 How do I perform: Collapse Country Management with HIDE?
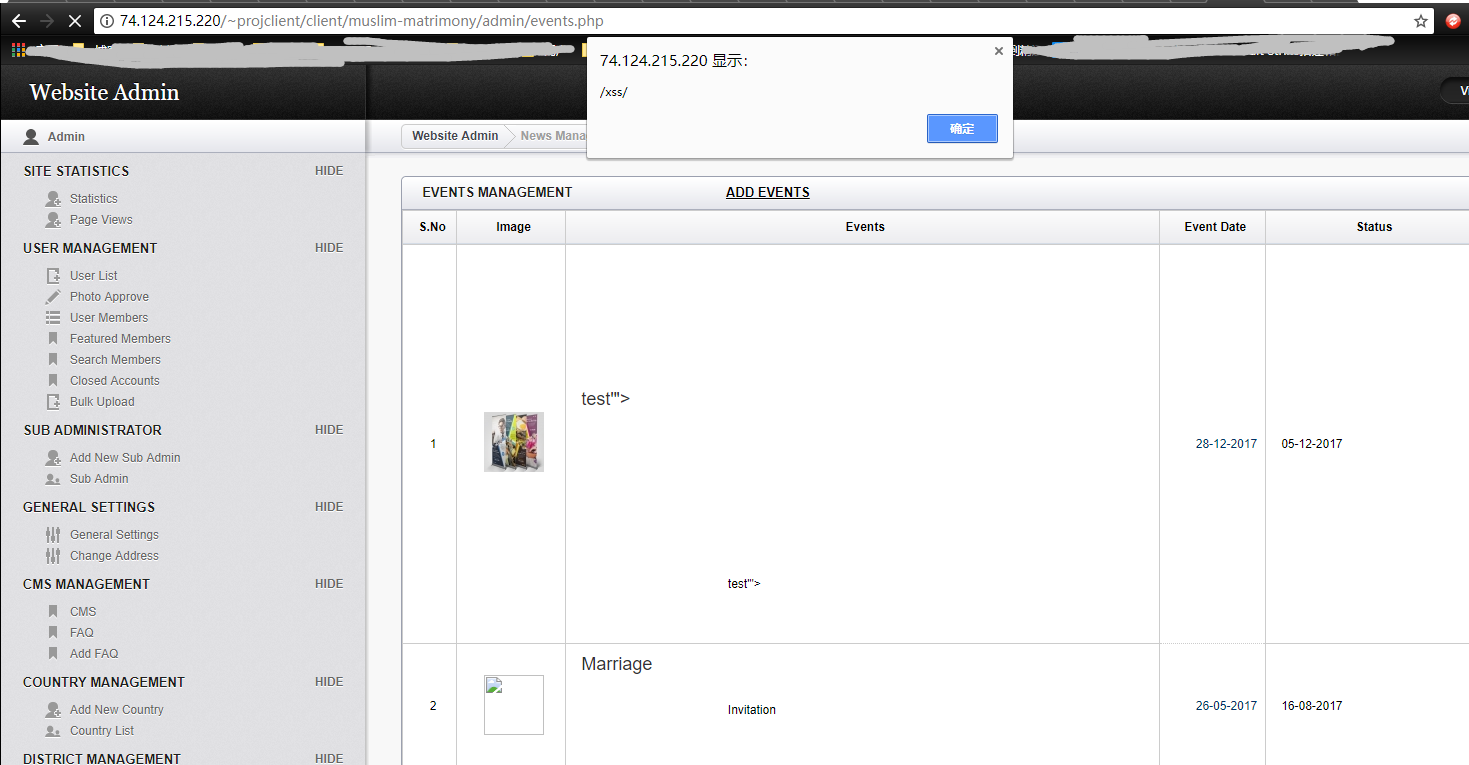(329, 682)
